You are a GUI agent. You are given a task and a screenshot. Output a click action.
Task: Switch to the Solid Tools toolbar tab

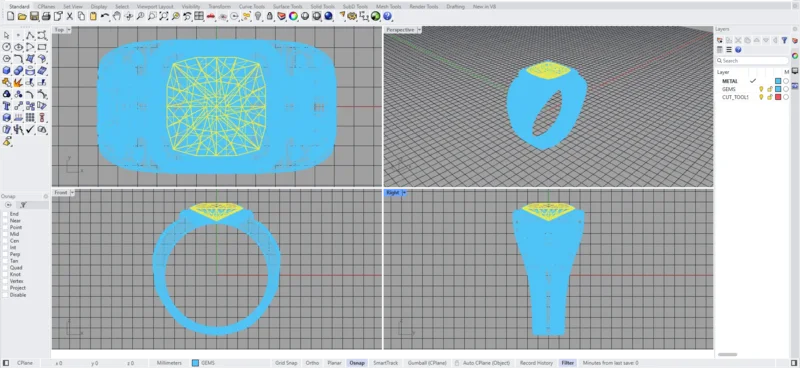pos(322,7)
